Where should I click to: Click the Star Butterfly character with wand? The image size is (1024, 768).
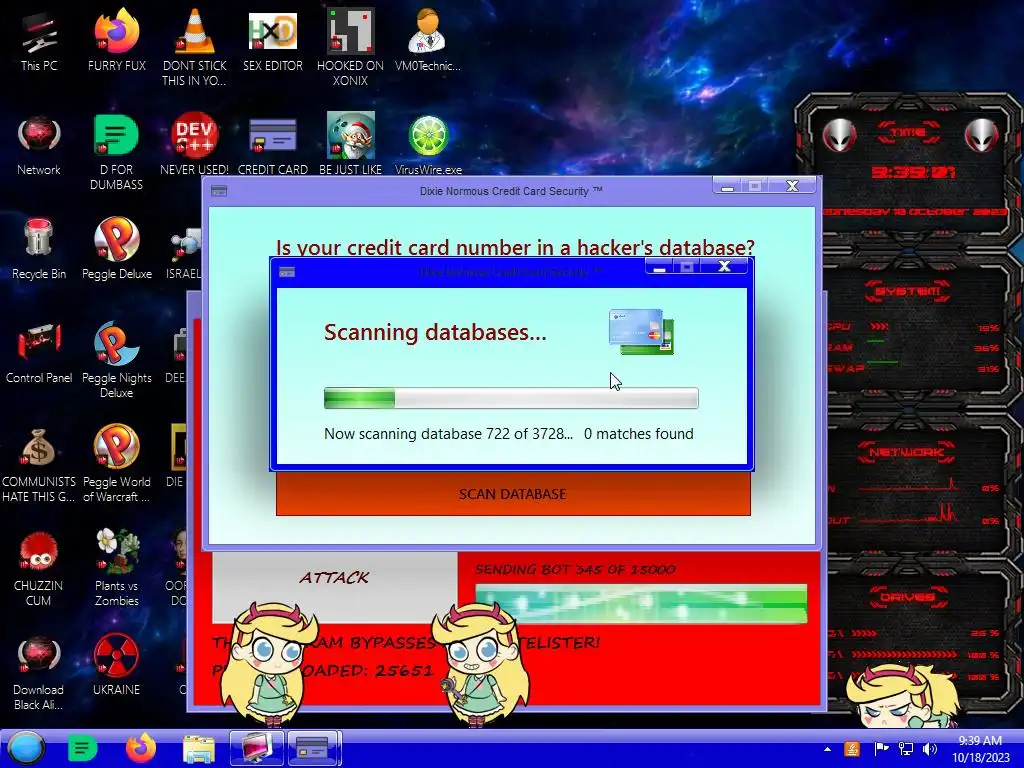pyautogui.click(x=480, y=663)
